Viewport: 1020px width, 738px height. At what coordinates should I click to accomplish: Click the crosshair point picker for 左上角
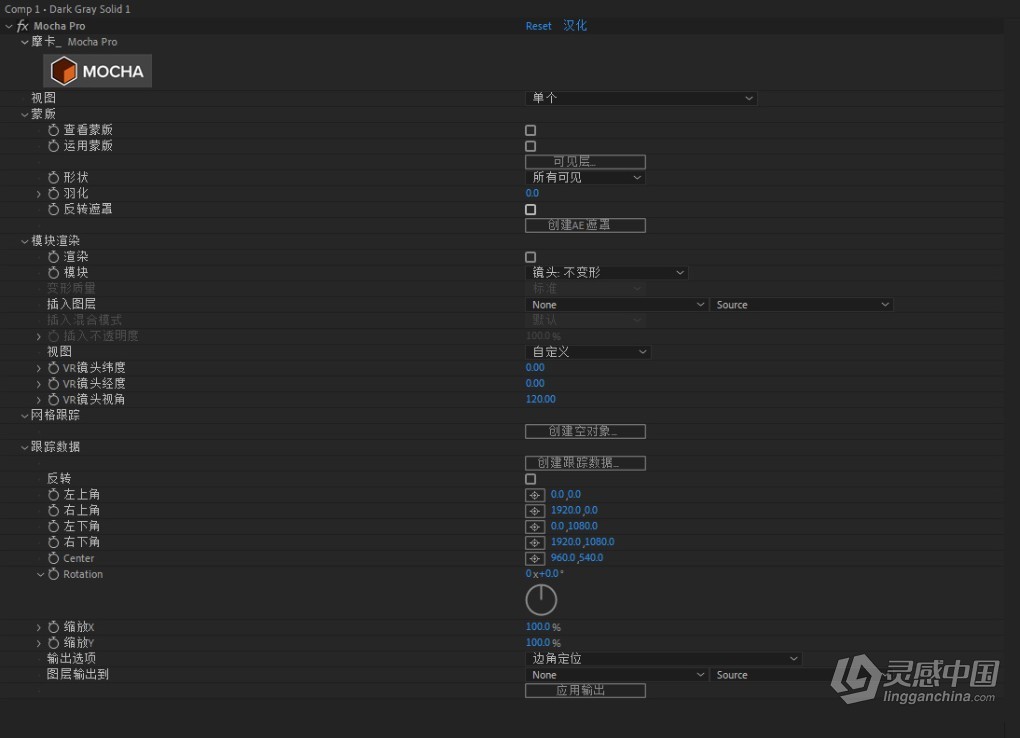tap(535, 495)
